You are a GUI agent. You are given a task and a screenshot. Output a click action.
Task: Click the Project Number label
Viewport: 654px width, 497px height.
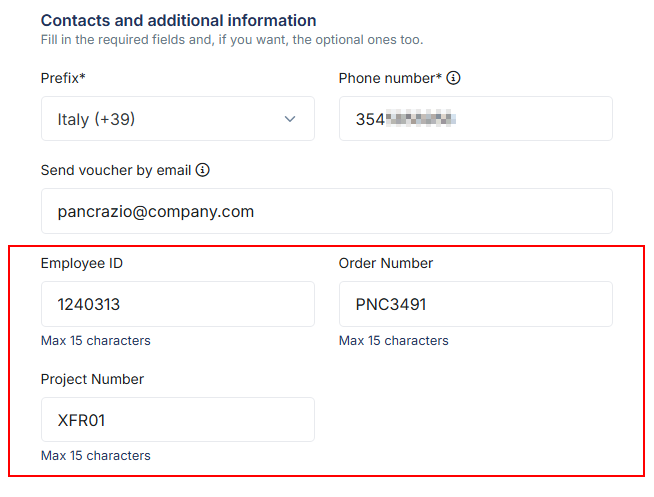tap(92, 379)
